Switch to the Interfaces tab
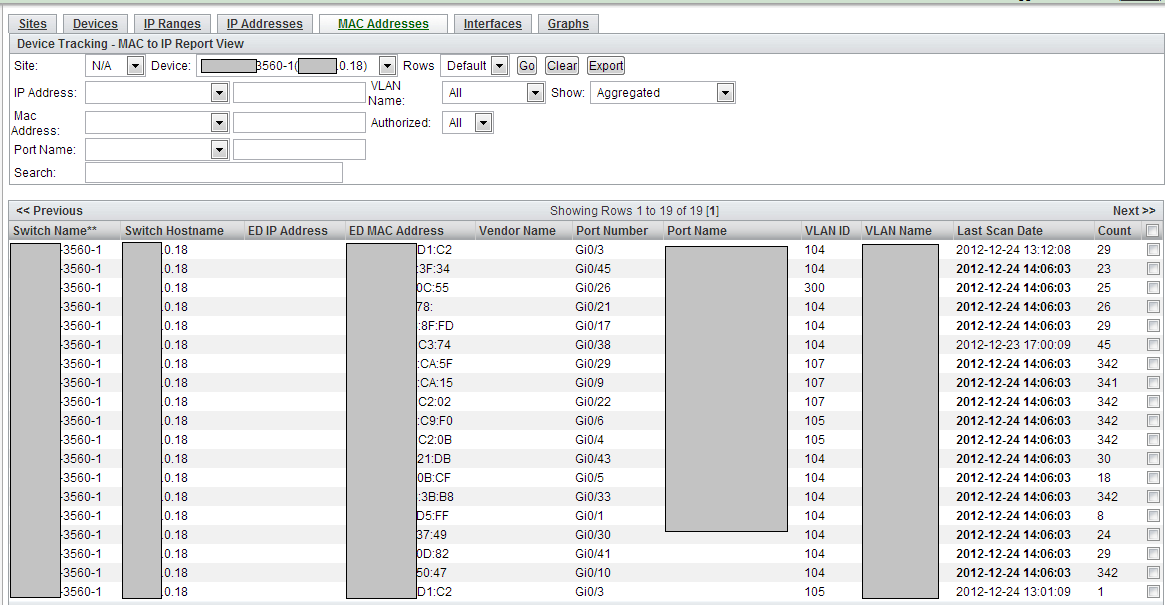The height and width of the screenshot is (605, 1165). pos(492,23)
